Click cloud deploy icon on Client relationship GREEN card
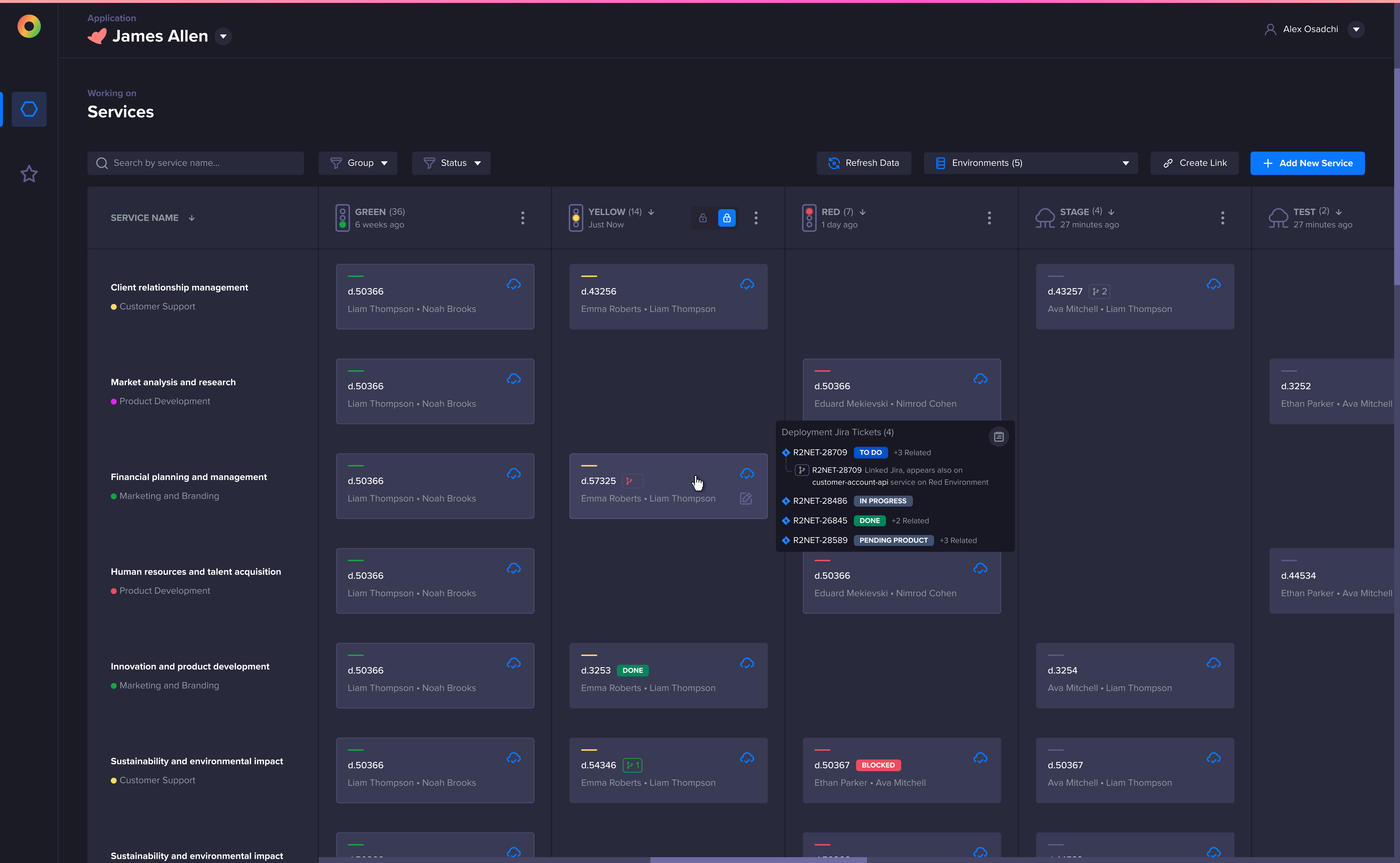This screenshot has width=1400, height=863. click(x=514, y=284)
